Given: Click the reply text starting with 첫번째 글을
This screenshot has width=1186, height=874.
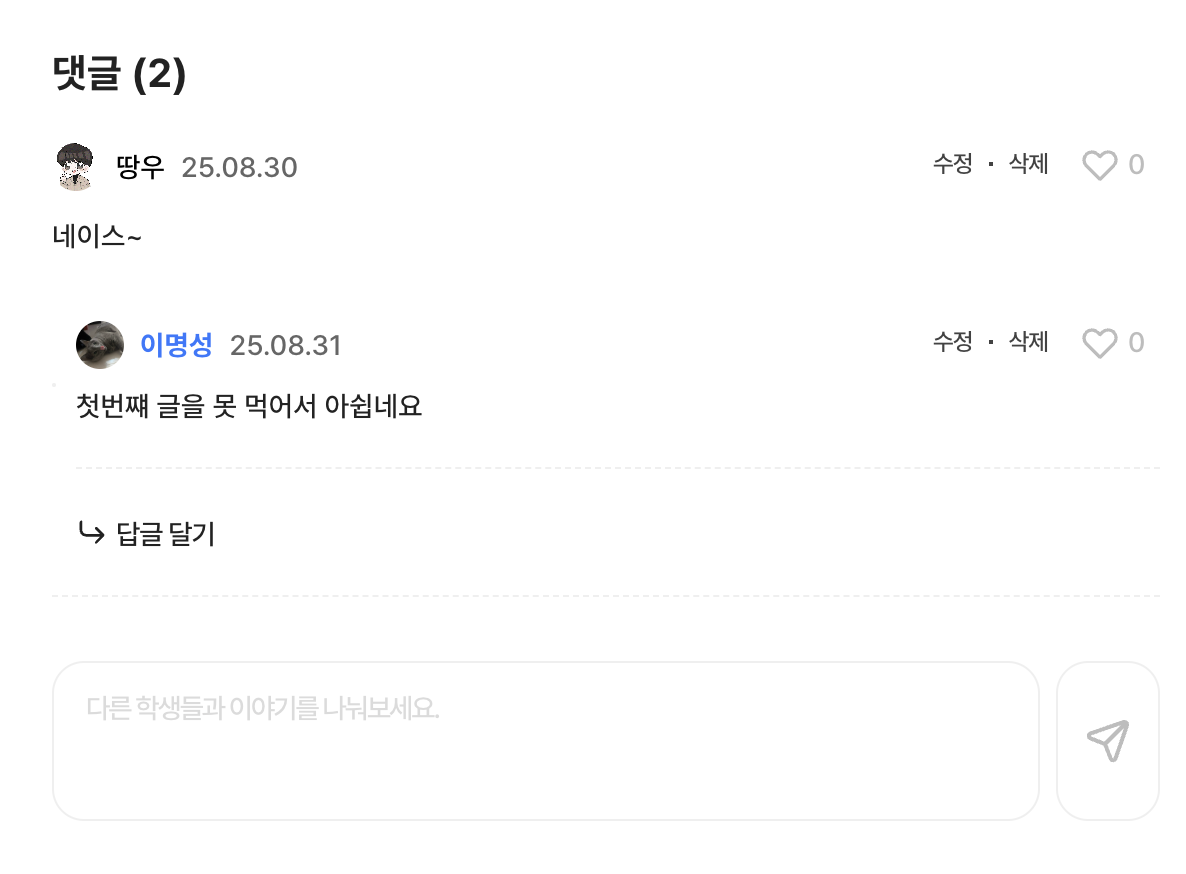Looking at the screenshot, I should tap(249, 407).
